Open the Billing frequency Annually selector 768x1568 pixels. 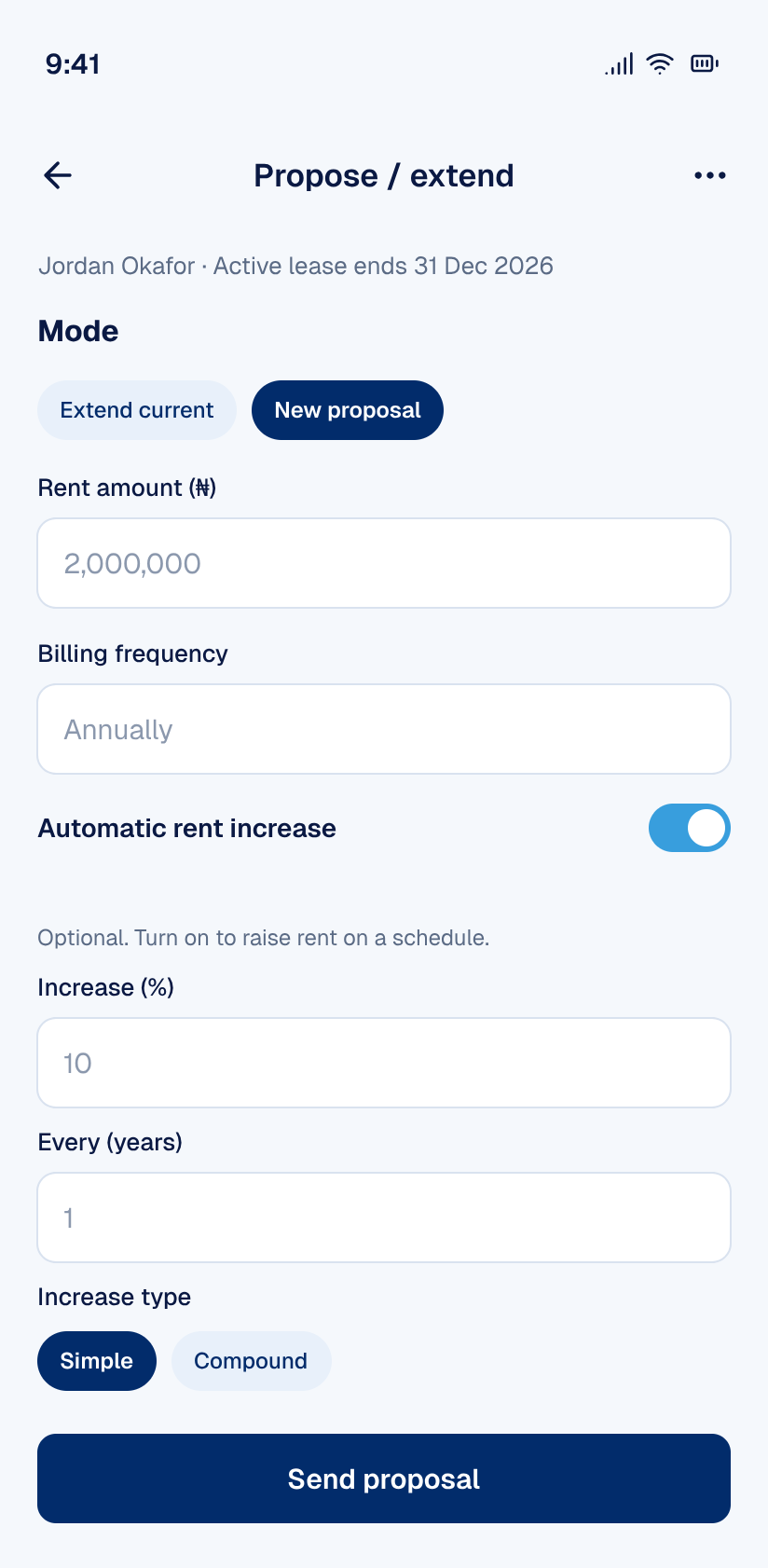click(384, 729)
